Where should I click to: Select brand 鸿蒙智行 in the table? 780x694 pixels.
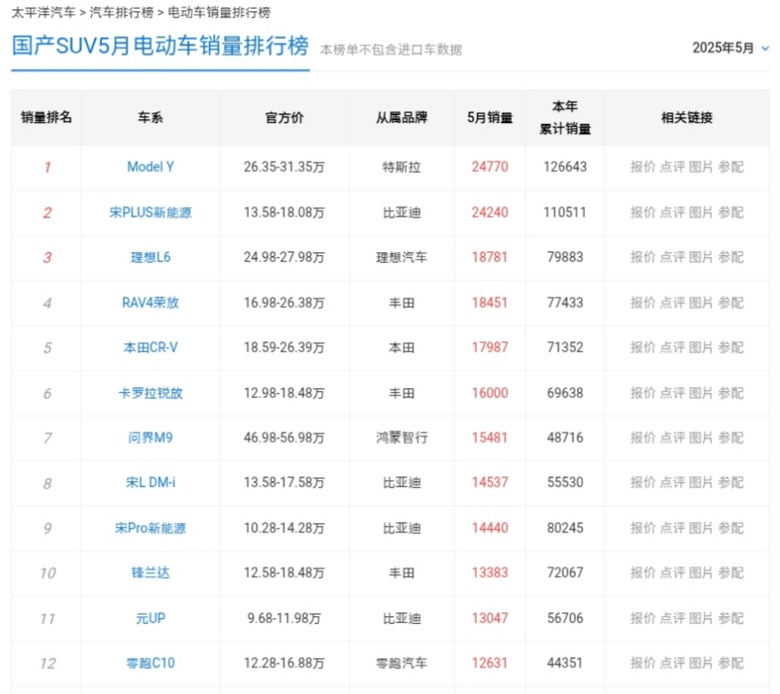pyautogui.click(x=401, y=438)
